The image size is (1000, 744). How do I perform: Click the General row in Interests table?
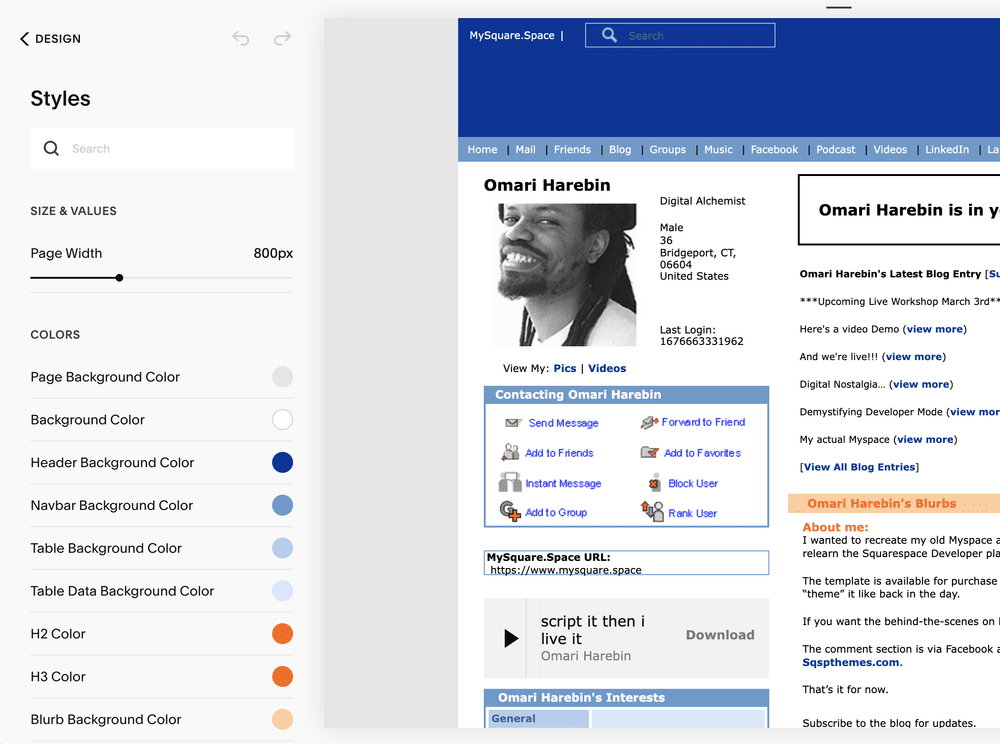click(x=538, y=718)
